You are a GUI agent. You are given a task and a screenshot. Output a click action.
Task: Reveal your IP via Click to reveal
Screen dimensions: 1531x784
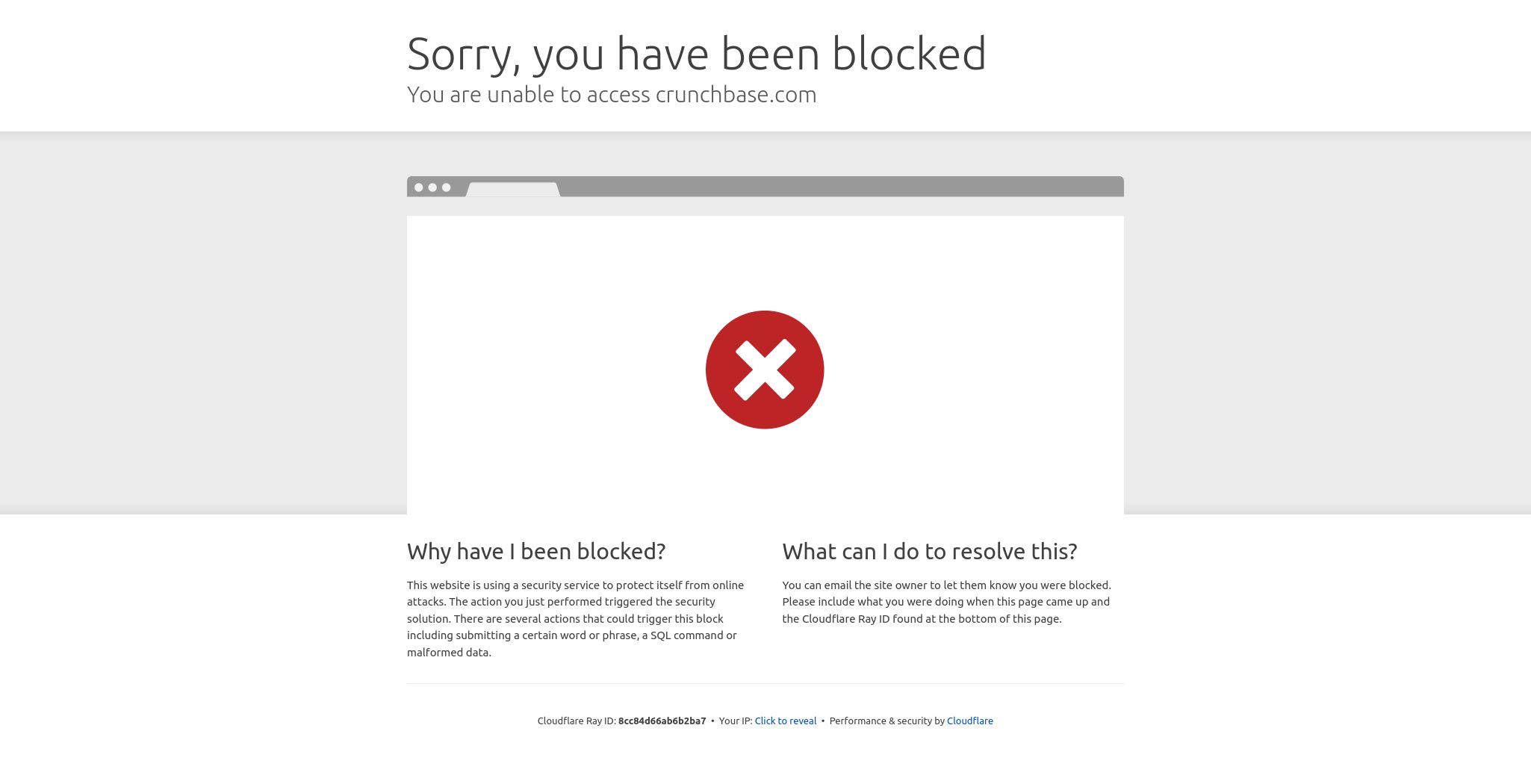click(786, 721)
